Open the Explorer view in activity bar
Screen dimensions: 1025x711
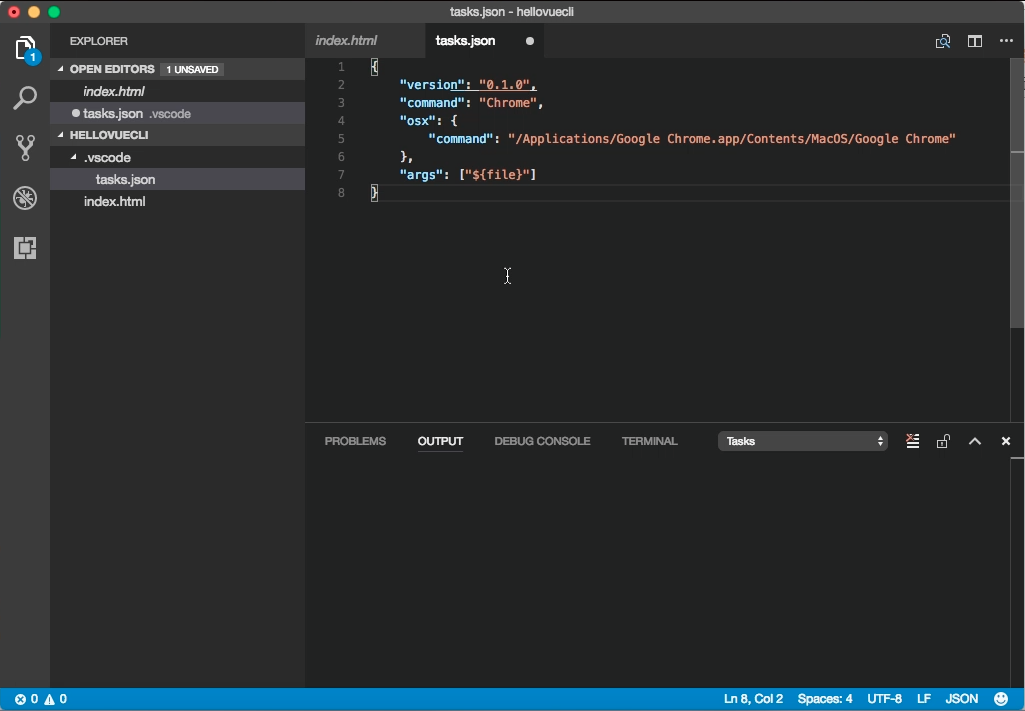[25, 48]
